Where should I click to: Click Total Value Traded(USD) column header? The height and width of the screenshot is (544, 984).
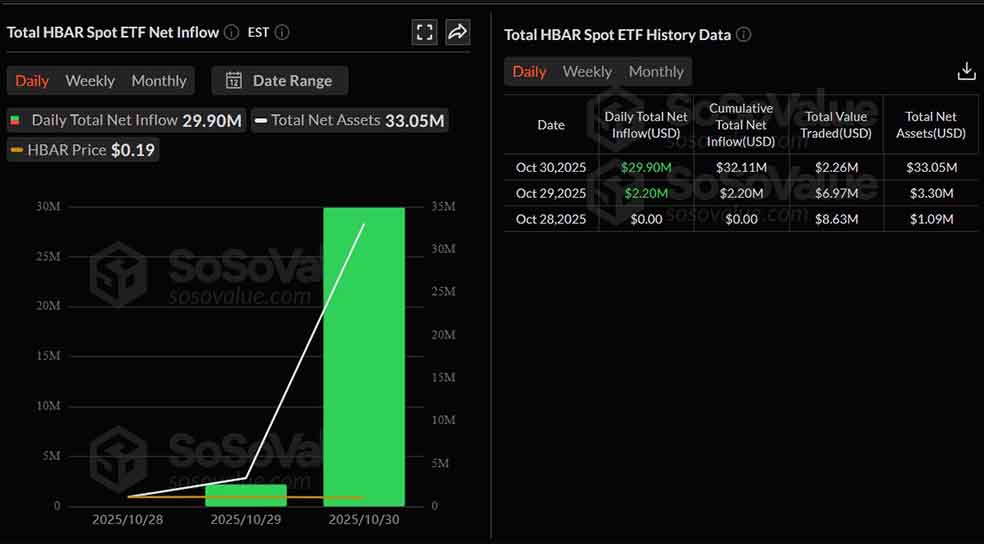coord(836,125)
